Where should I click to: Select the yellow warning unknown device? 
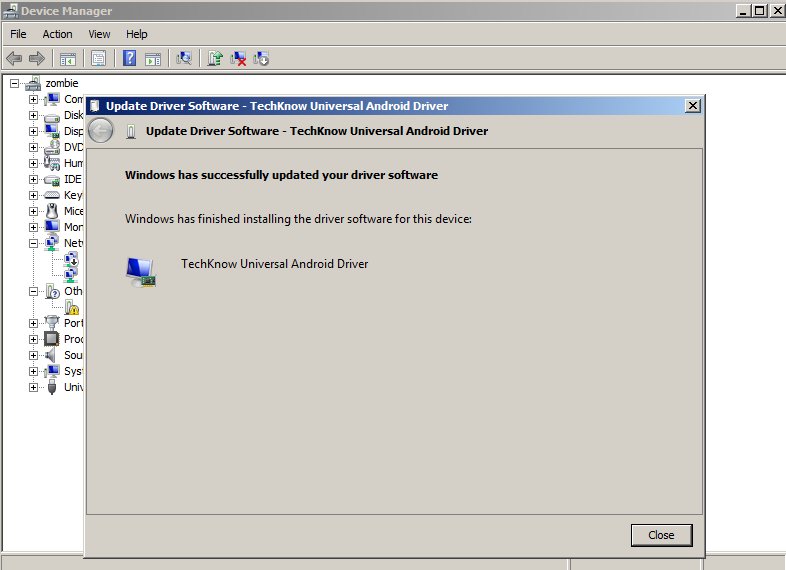pos(72,307)
